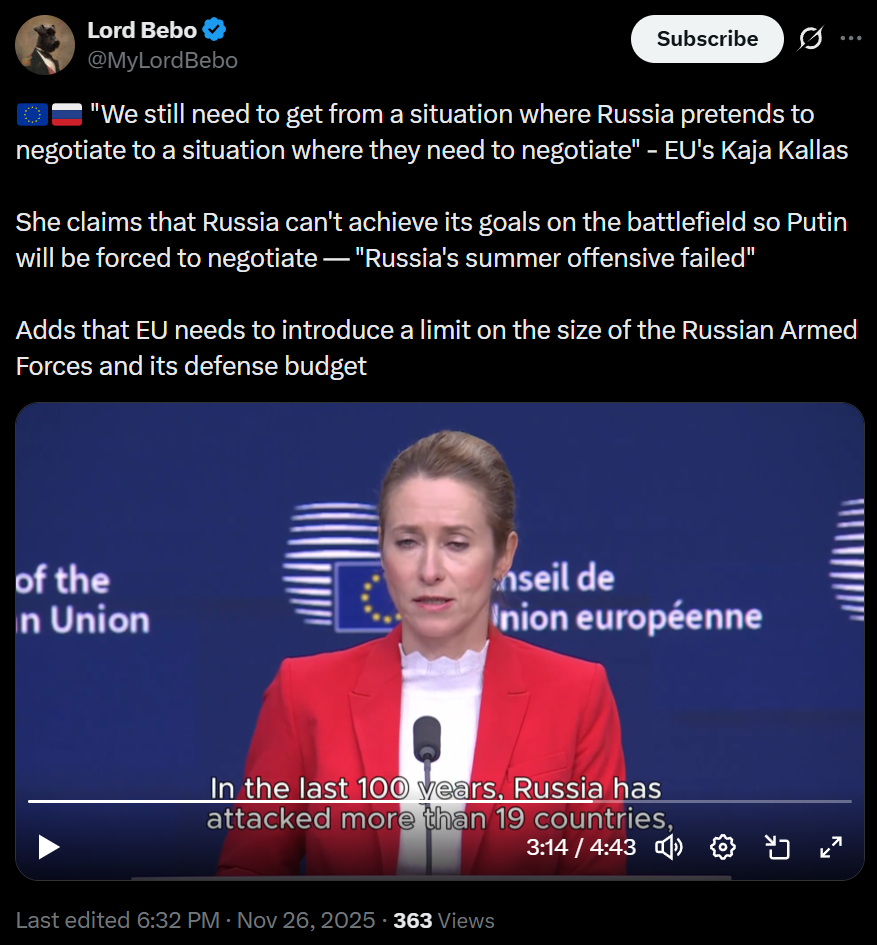Play the video with the play button
The image size is (877, 945).
coord(49,847)
